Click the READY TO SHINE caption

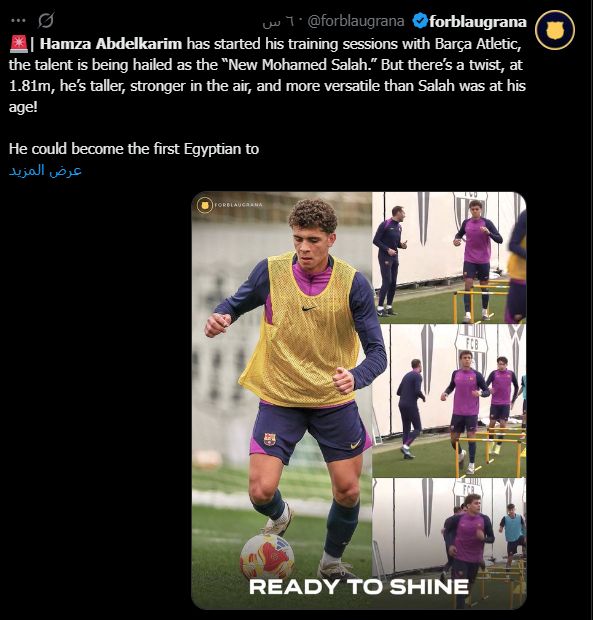[x=359, y=587]
